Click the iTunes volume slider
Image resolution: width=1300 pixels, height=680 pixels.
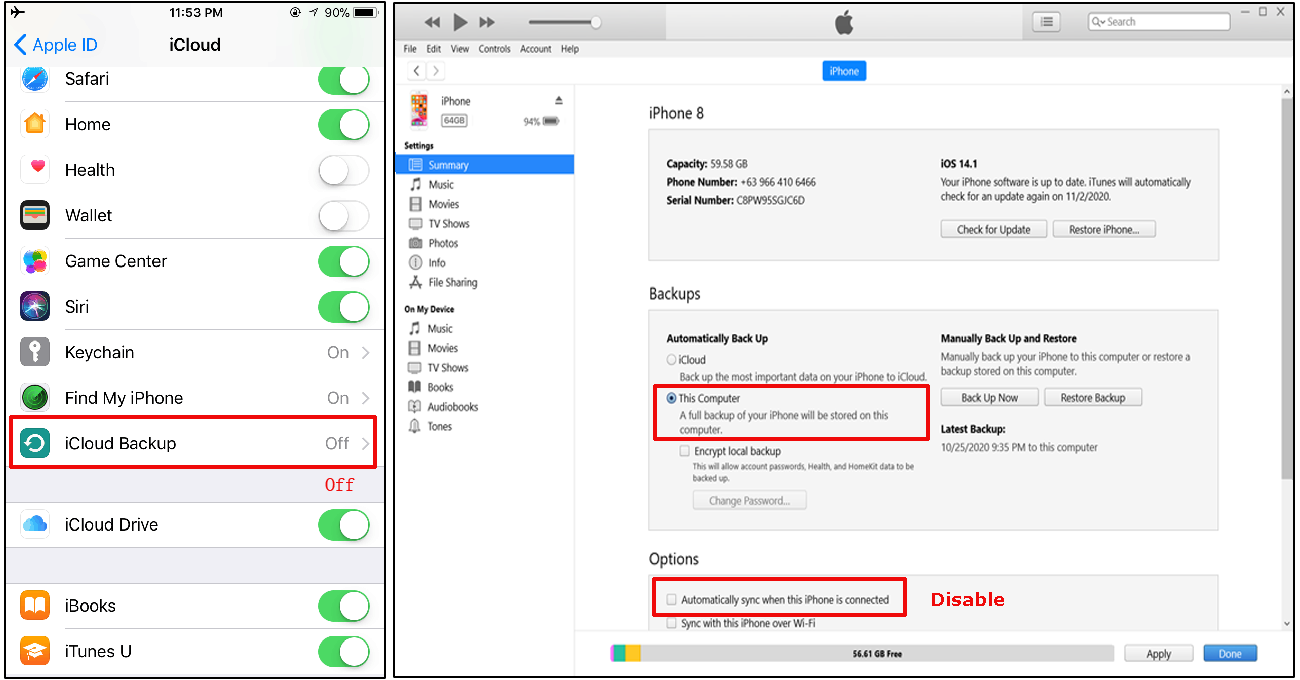[x=564, y=22]
